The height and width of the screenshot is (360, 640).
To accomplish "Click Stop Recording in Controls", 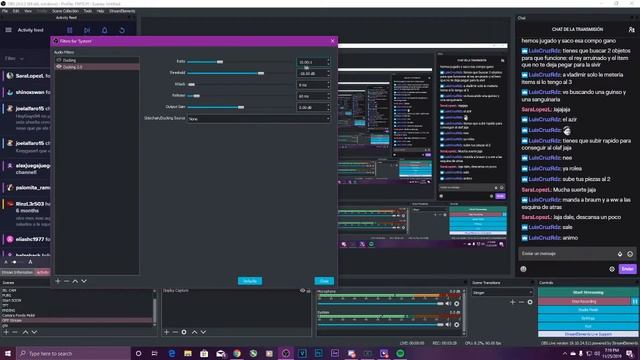I will point(584,301).
